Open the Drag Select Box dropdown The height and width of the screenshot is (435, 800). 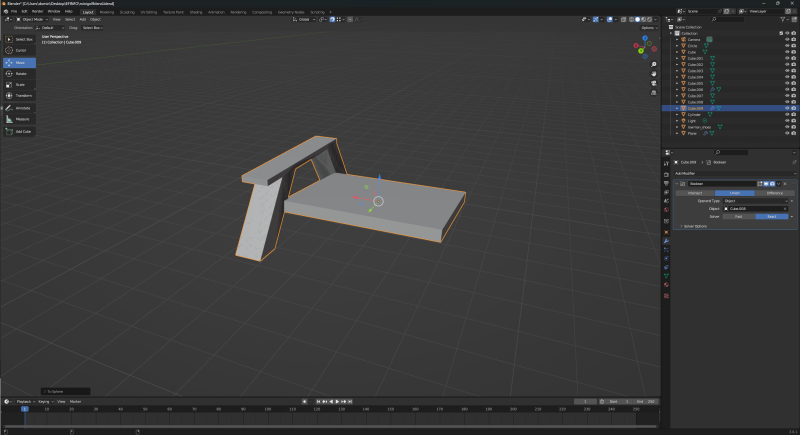92,28
